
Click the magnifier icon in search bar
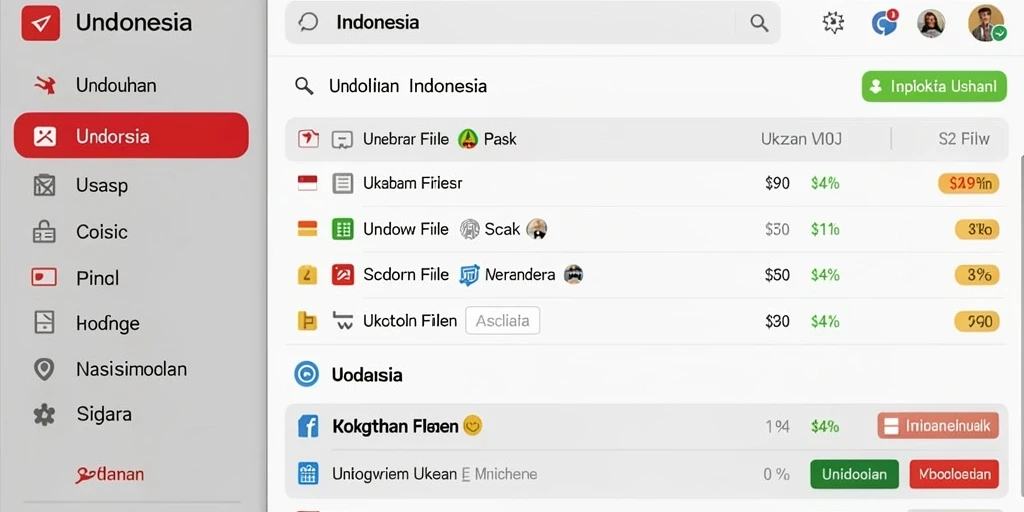(x=759, y=23)
